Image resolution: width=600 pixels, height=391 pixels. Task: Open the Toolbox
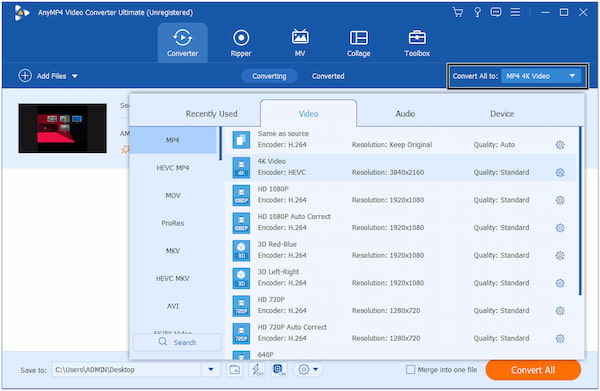click(417, 43)
